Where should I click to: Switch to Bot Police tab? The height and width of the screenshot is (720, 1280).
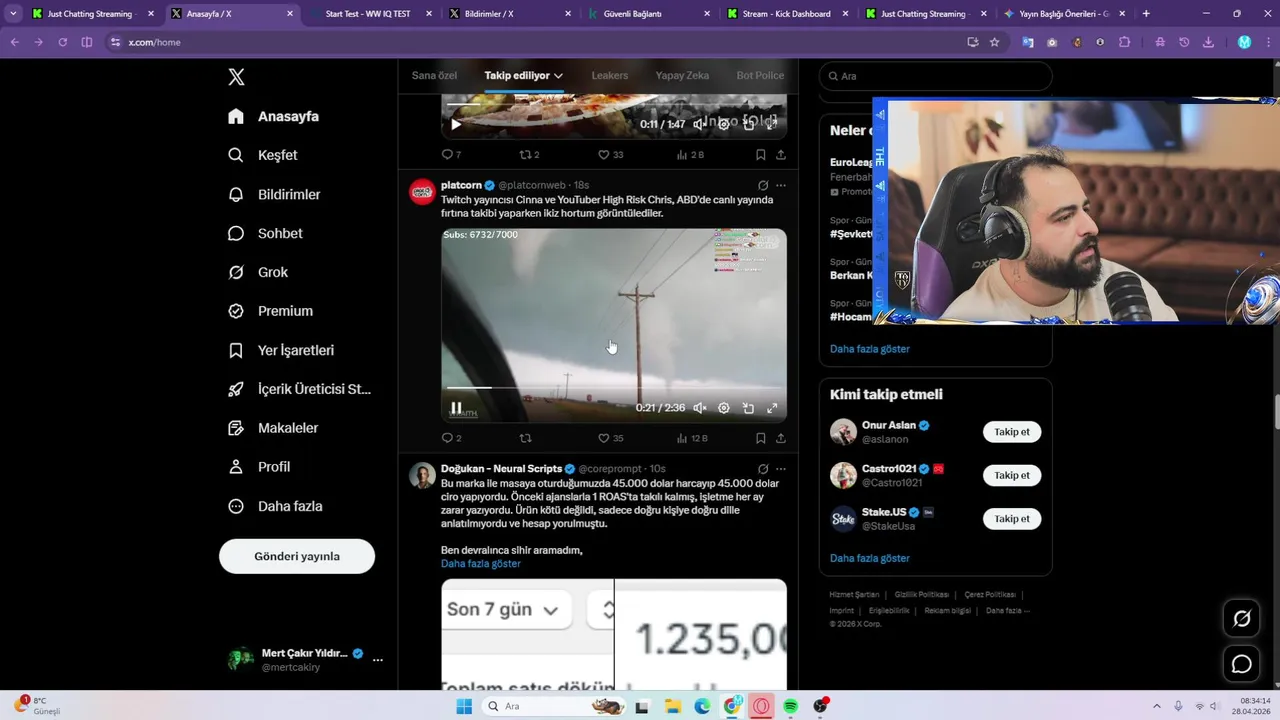(x=760, y=75)
